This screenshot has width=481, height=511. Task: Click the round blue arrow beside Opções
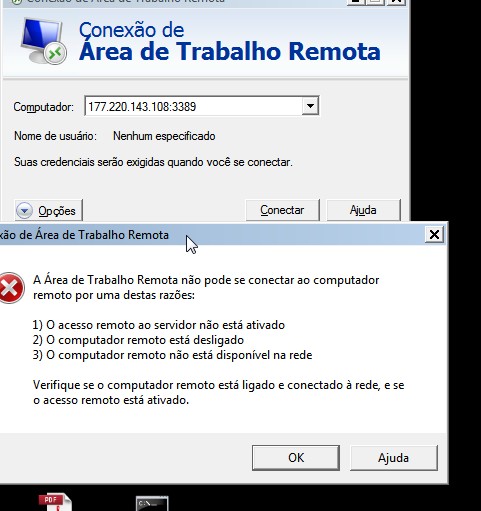[24, 211]
